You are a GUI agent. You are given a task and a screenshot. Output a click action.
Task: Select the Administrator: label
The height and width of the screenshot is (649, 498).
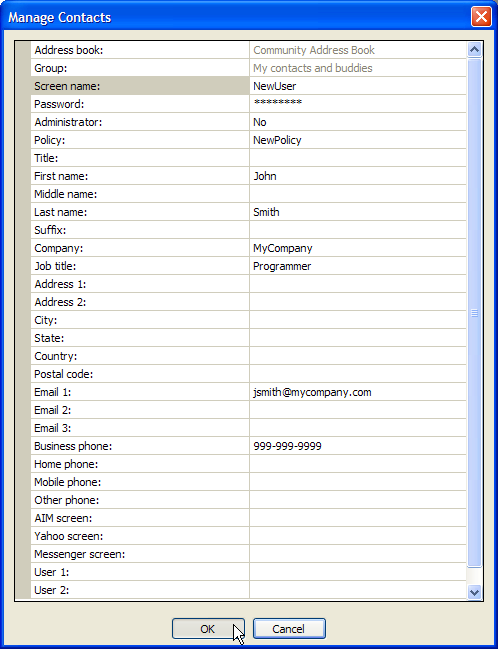[140, 122]
